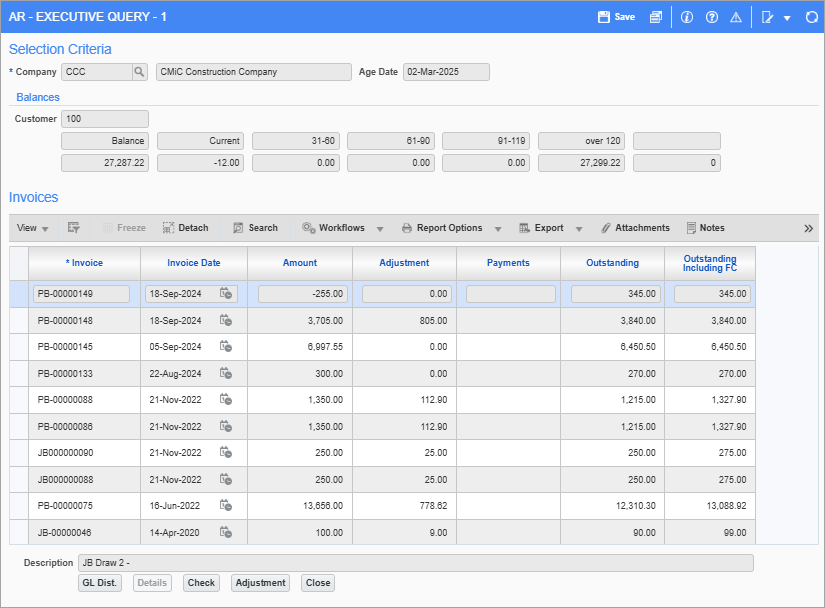Click the Check button
Viewport: 825px width, 608px height.
tap(201, 583)
